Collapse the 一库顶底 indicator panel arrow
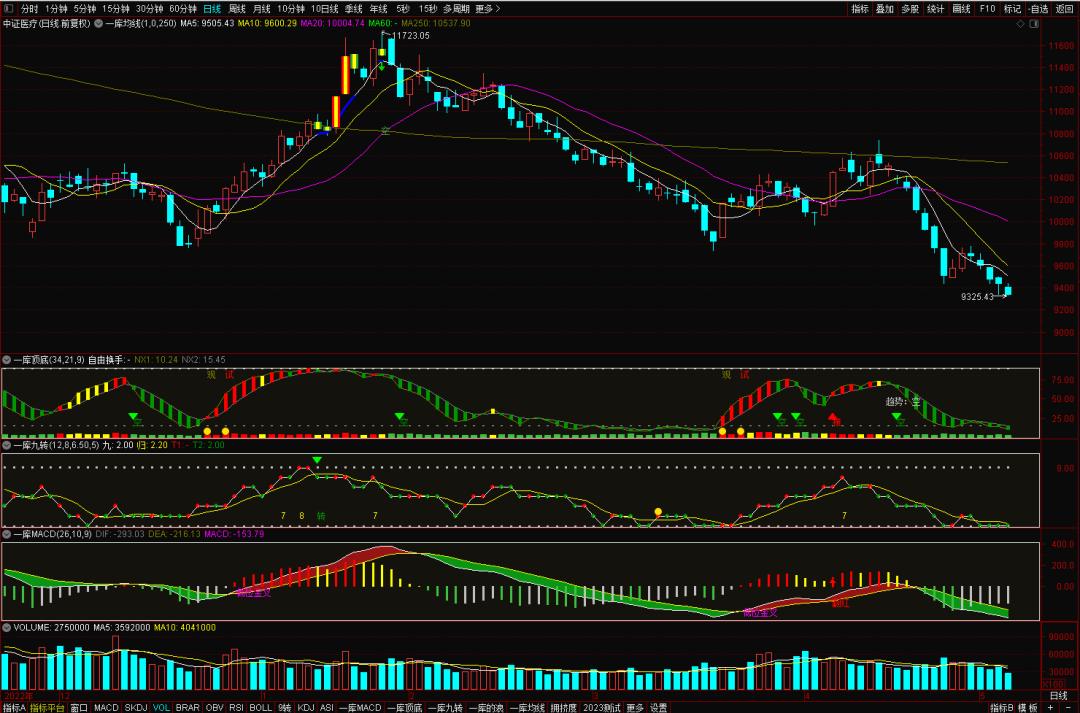The image size is (1080, 713). click(x=7, y=359)
